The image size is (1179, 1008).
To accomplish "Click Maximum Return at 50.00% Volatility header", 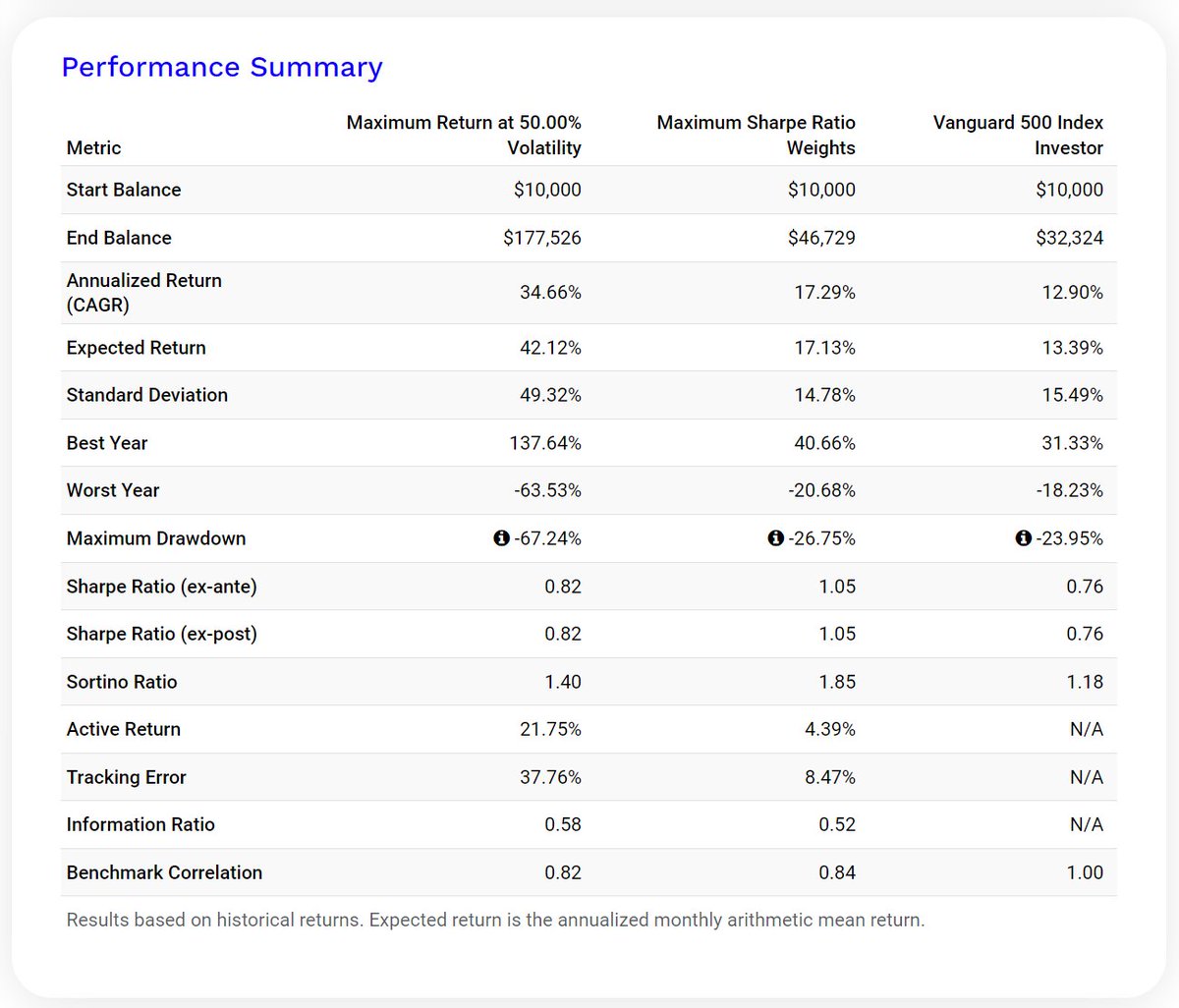I will coord(464,136).
